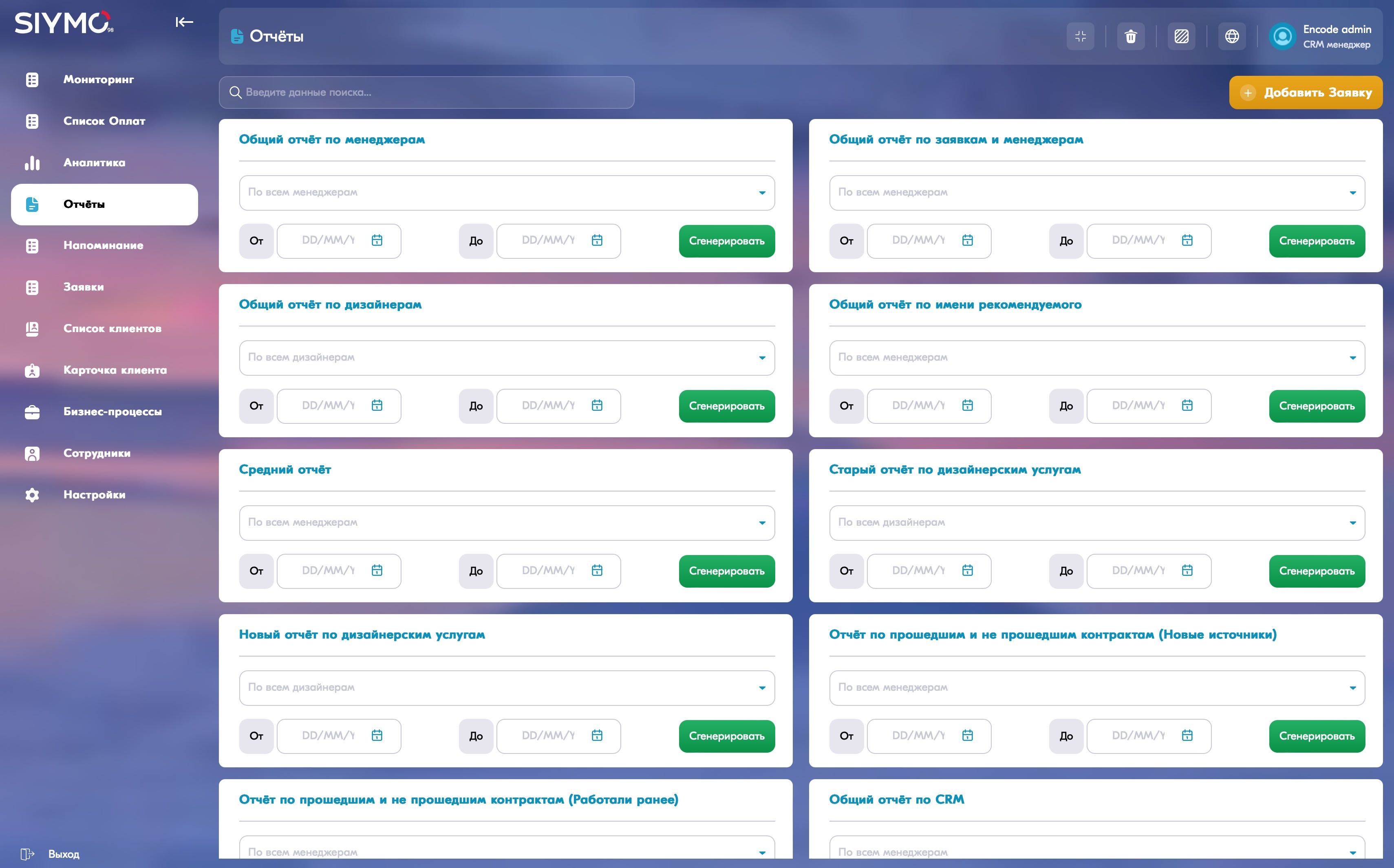The height and width of the screenshot is (868, 1394).
Task: Generate the Общий отчёт по заявкам и менеджерам report
Action: [1317, 241]
